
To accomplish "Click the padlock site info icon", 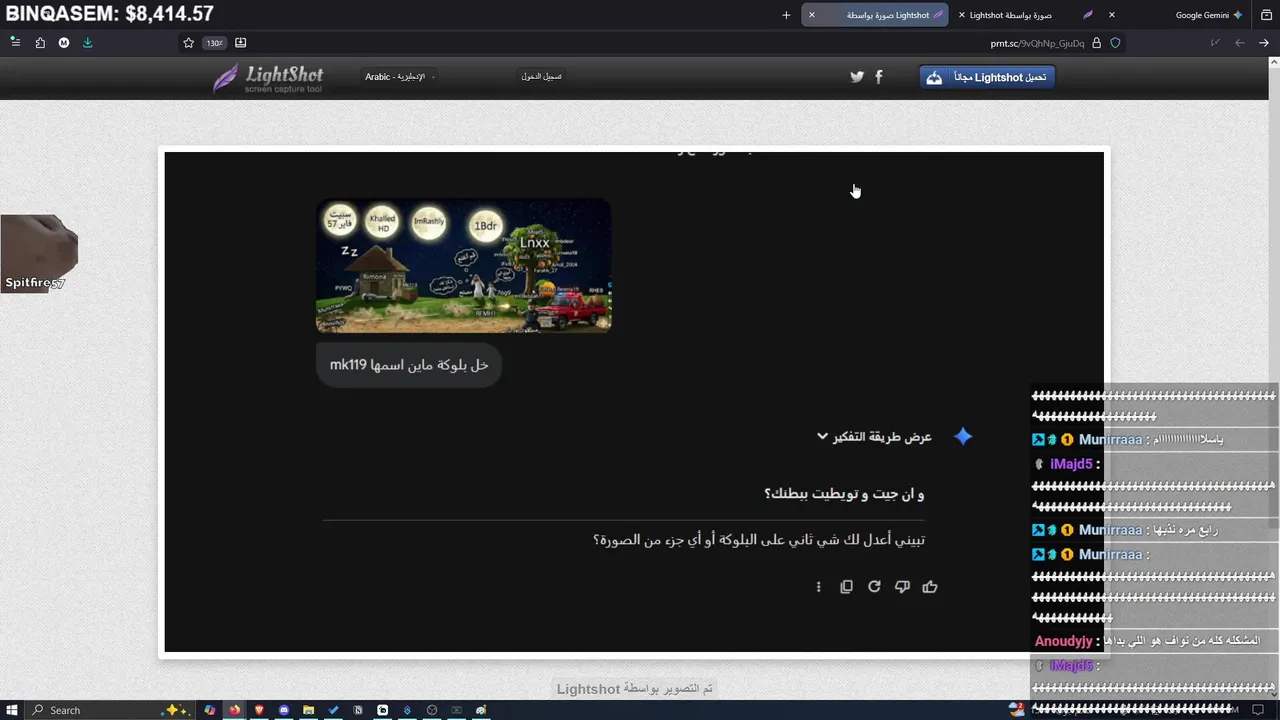I will point(1097,43).
